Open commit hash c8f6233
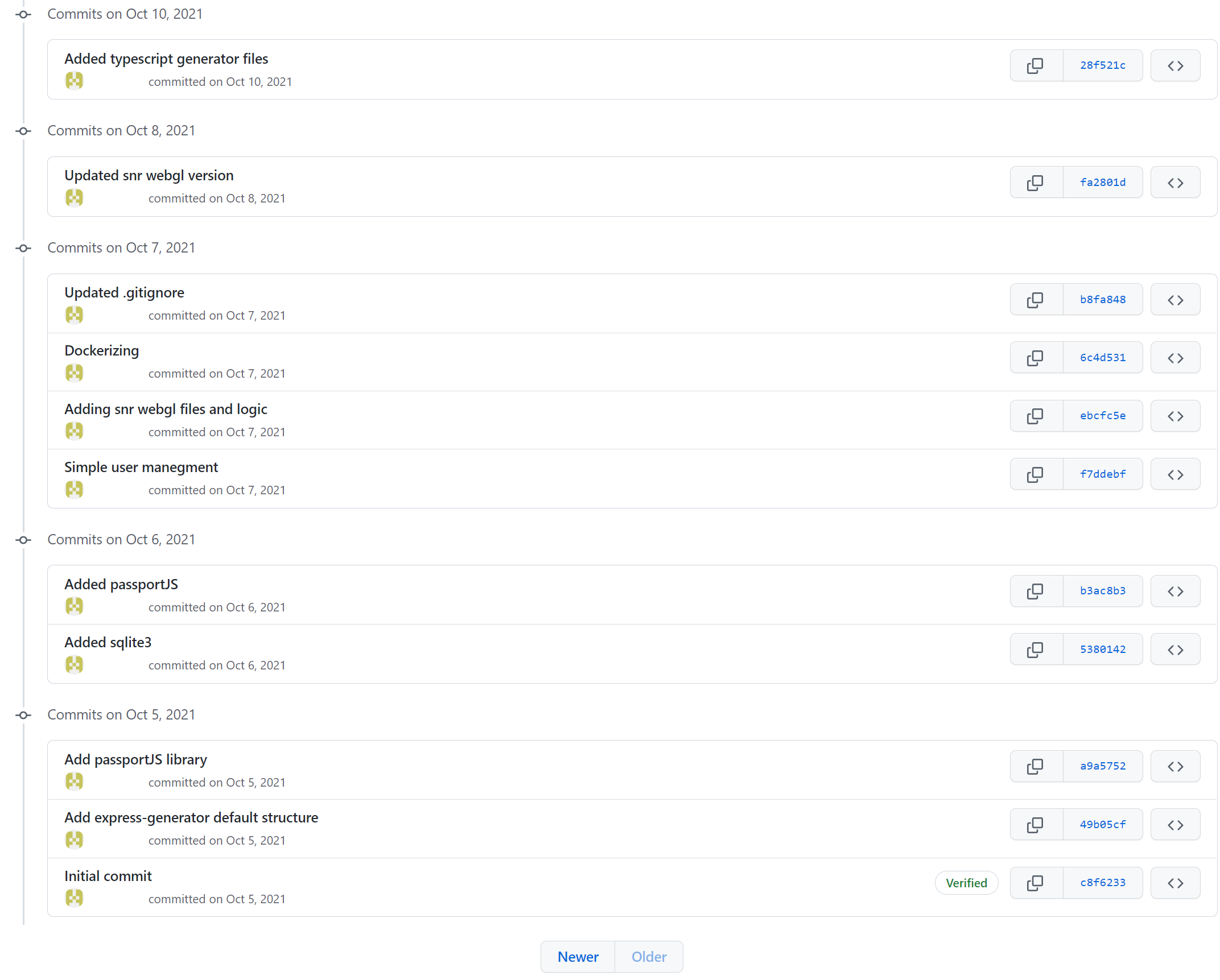Screen dimensions: 1220x980 [1102, 883]
